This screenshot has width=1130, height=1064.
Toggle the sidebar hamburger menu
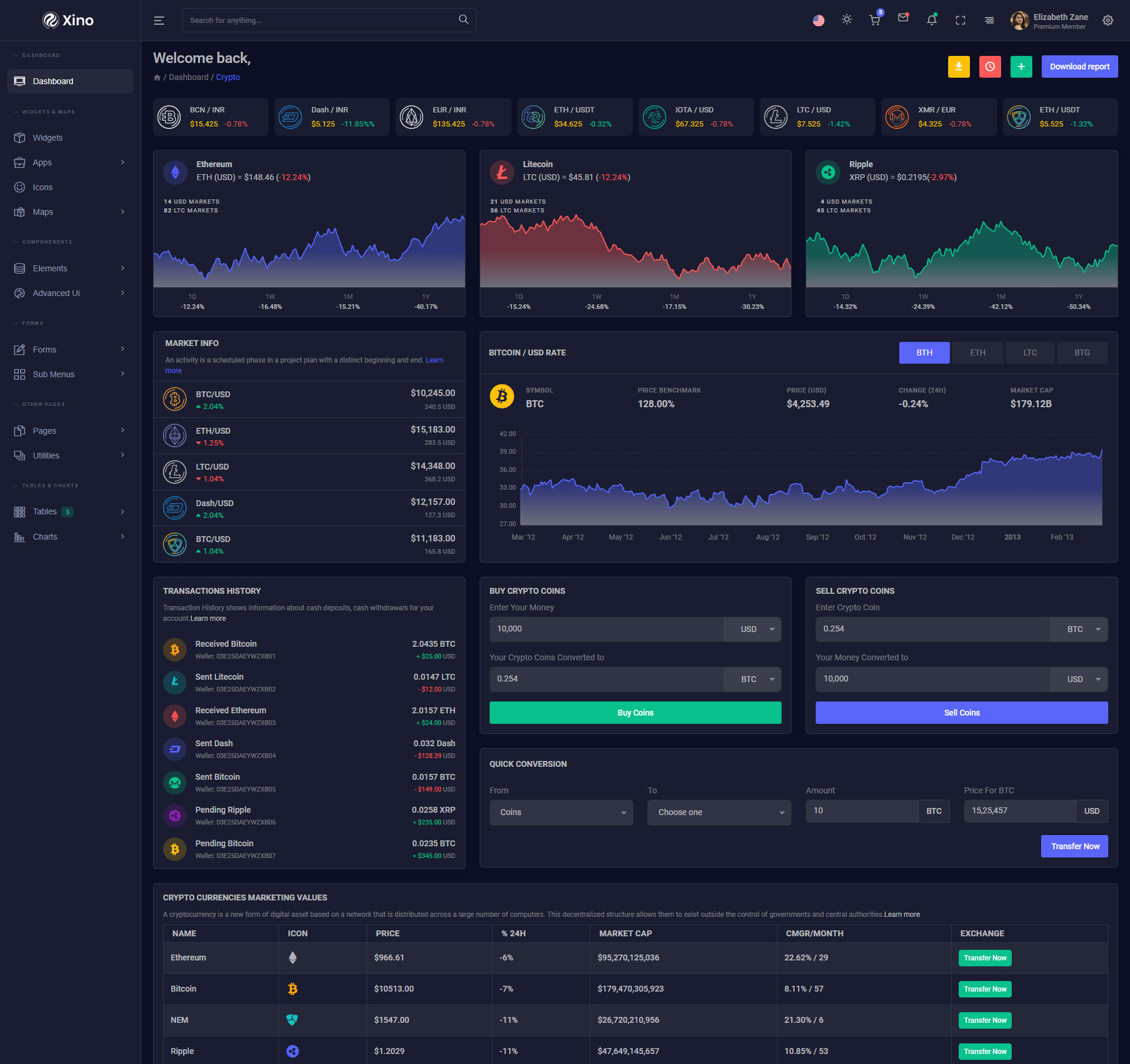tap(159, 21)
